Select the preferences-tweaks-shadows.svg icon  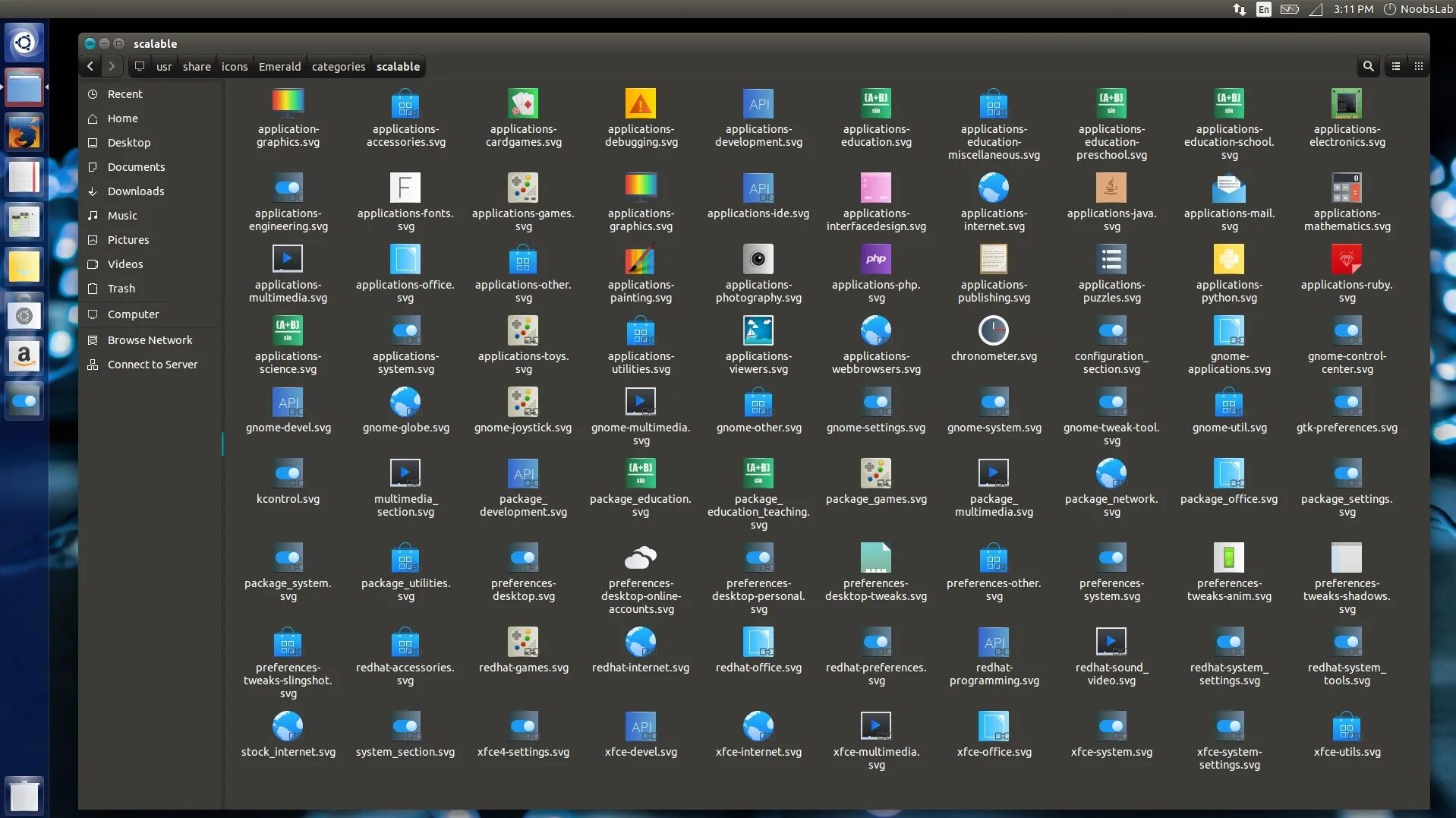1347,557
